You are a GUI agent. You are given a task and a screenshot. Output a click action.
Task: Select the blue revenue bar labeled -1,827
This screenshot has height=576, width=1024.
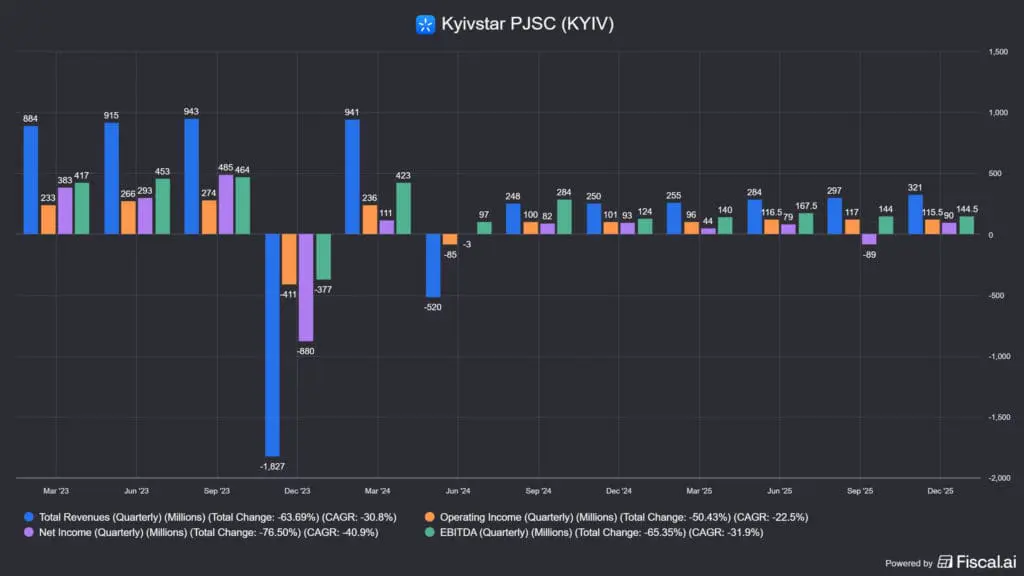point(272,345)
